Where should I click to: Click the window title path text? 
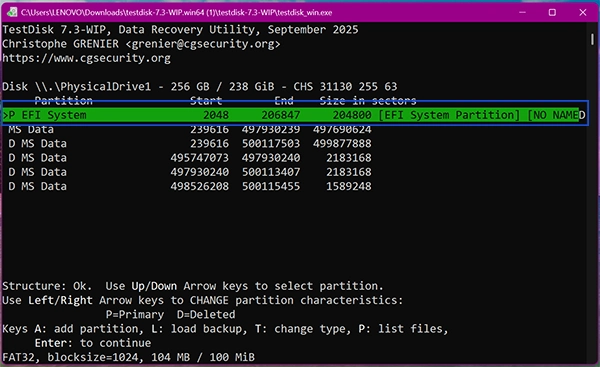click(x=176, y=12)
